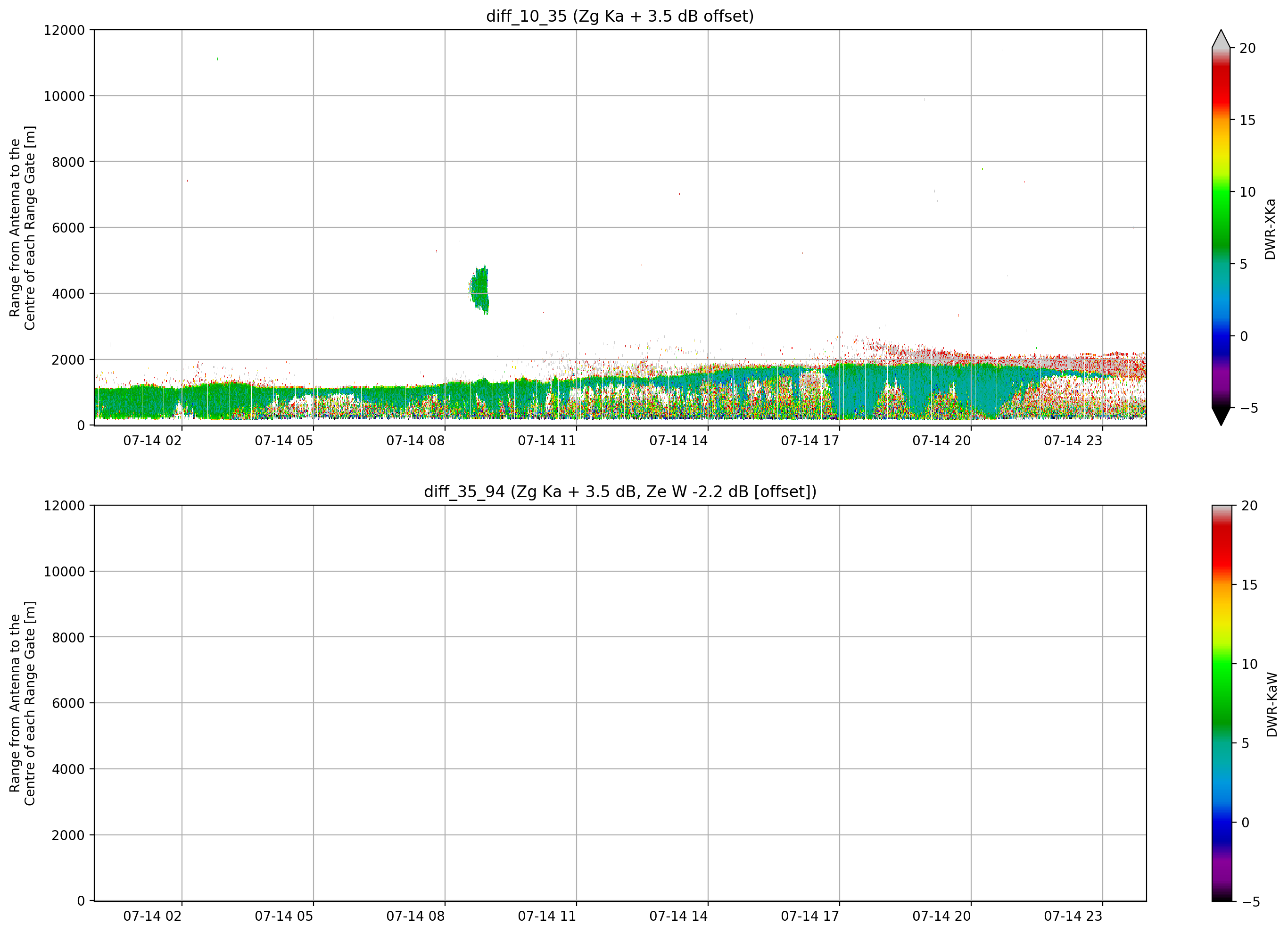Click the 10000 y-tick label of the top plot
Image resolution: width=1288 pixels, height=933 pixels.
(64, 96)
